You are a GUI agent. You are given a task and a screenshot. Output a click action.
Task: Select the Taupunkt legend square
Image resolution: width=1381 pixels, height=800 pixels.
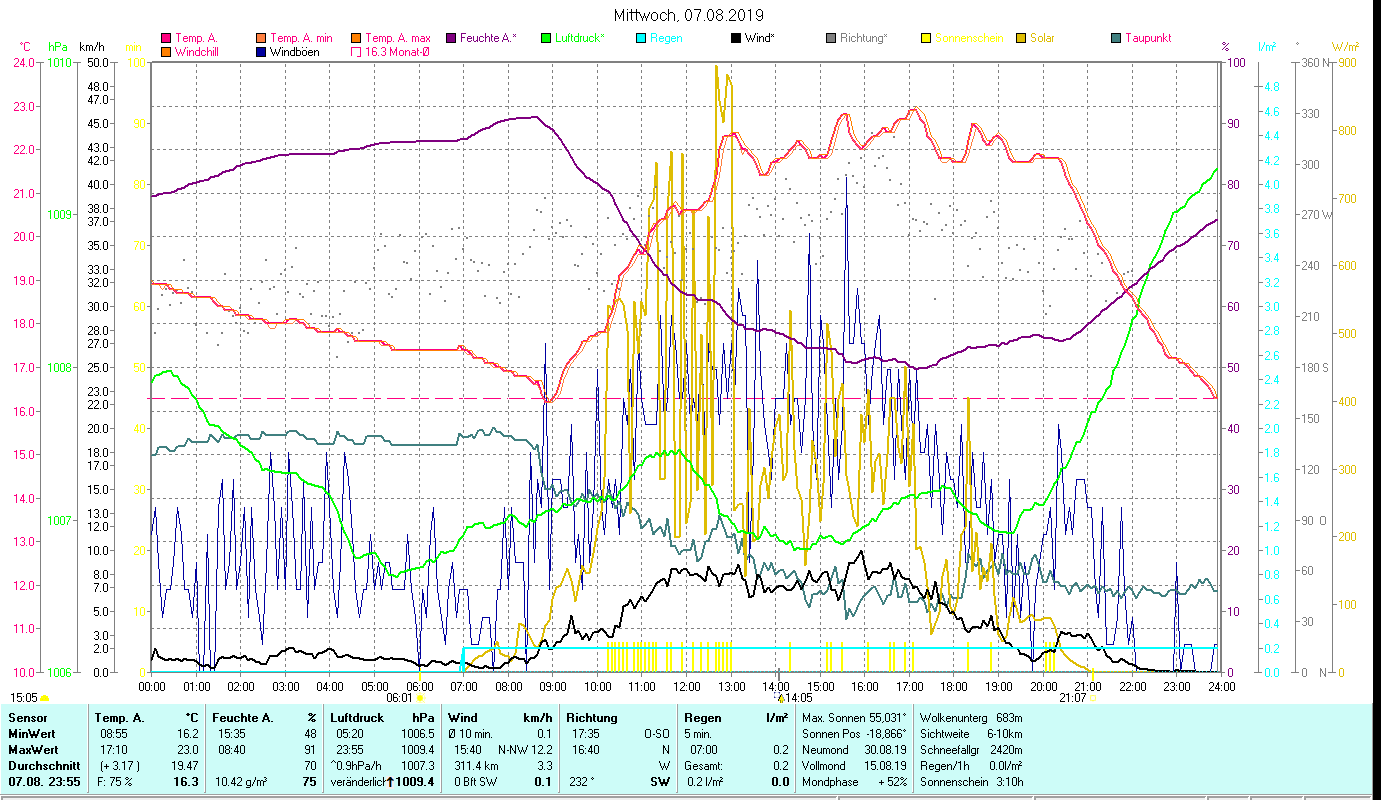pos(1116,38)
